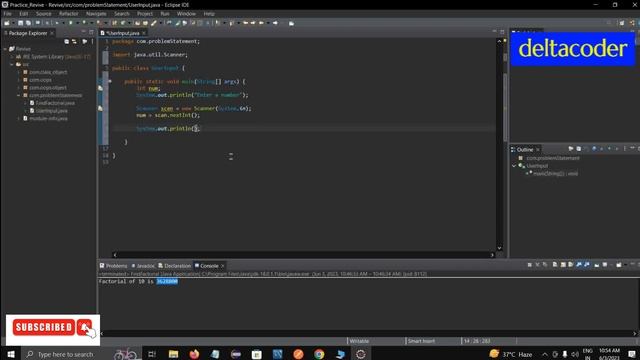This screenshot has width=640, height=360.
Task: Collapse the Revive project node
Action: pos(5,49)
